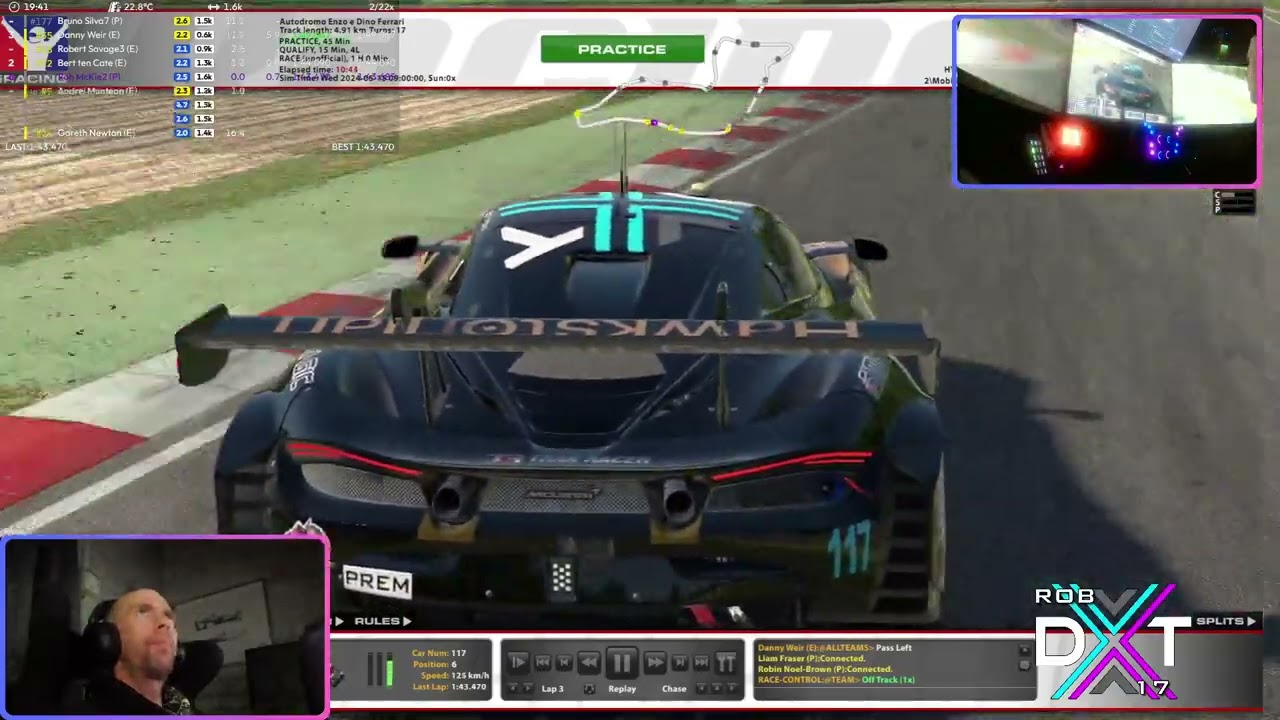This screenshot has width=1280, height=720.
Task: Click the green throttle bar gauge
Action: pyautogui.click(x=389, y=669)
